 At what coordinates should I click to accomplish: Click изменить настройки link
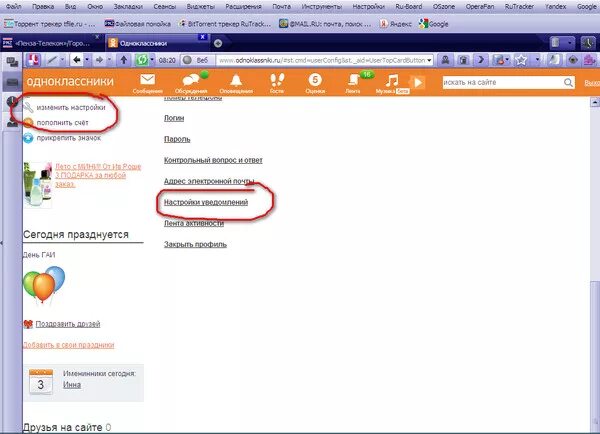click(71, 108)
